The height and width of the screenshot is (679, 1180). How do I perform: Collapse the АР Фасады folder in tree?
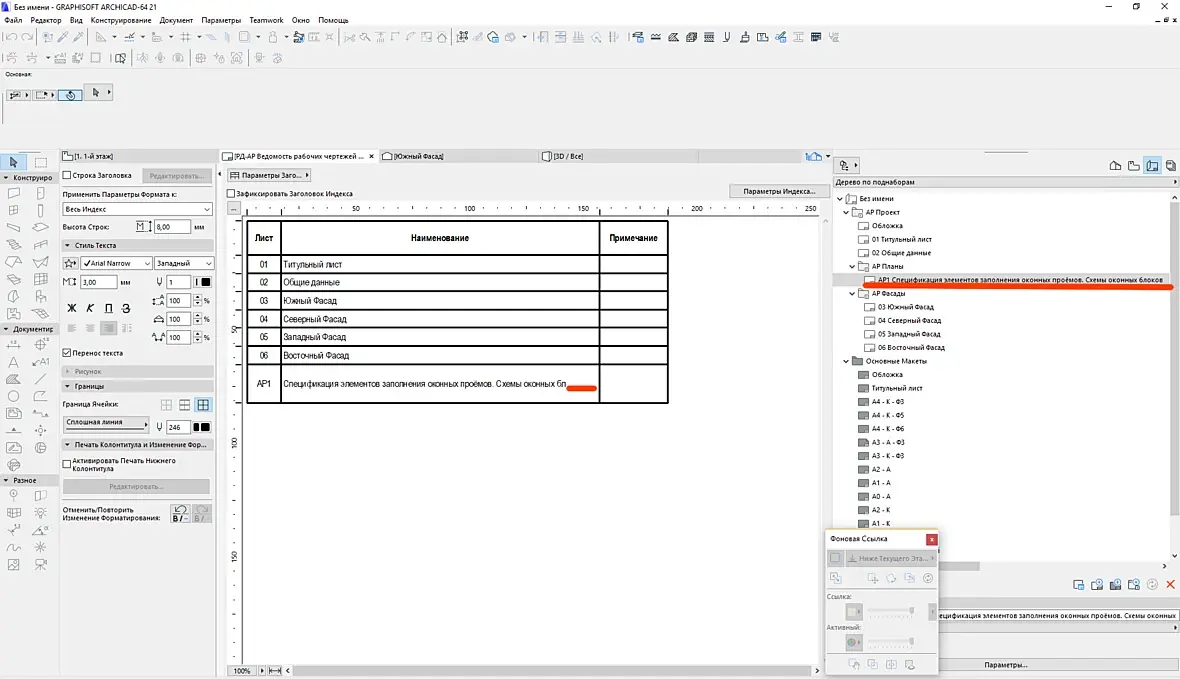[x=850, y=294]
